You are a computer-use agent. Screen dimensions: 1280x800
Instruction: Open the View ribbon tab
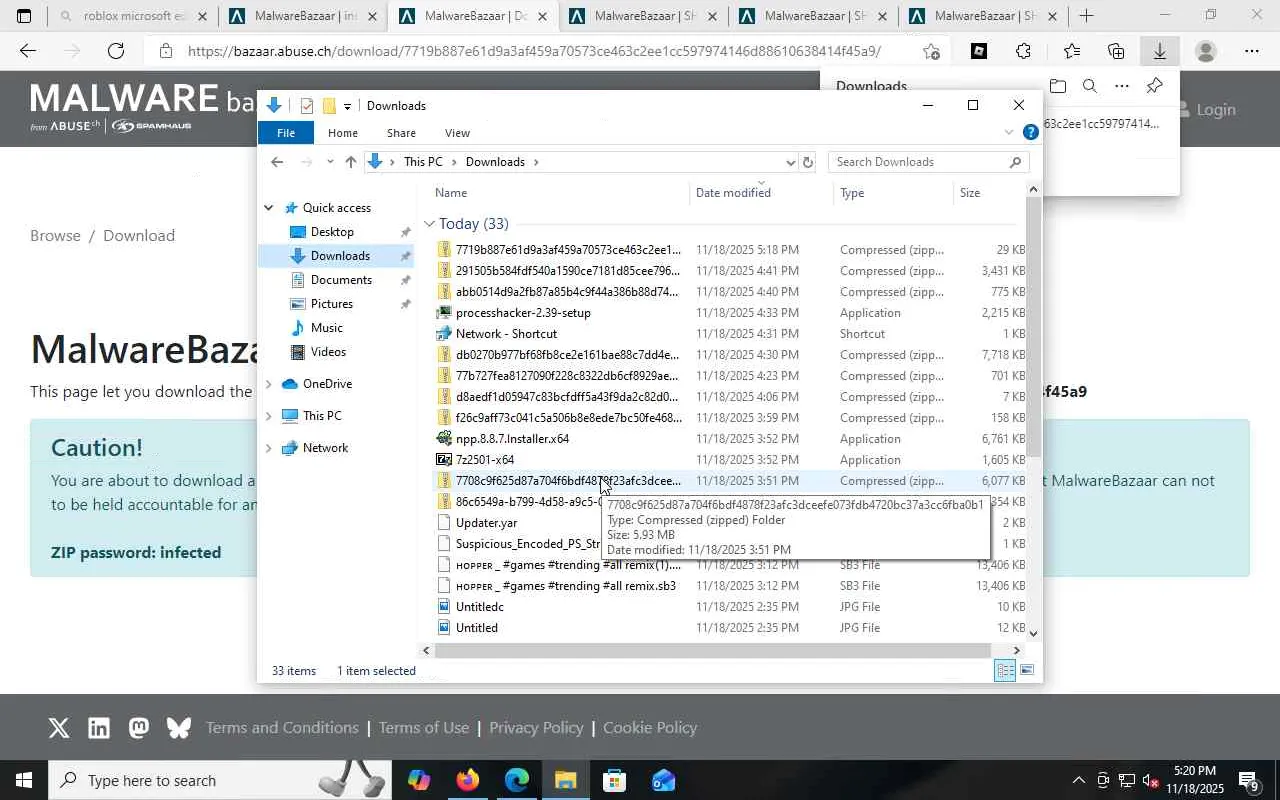[457, 133]
